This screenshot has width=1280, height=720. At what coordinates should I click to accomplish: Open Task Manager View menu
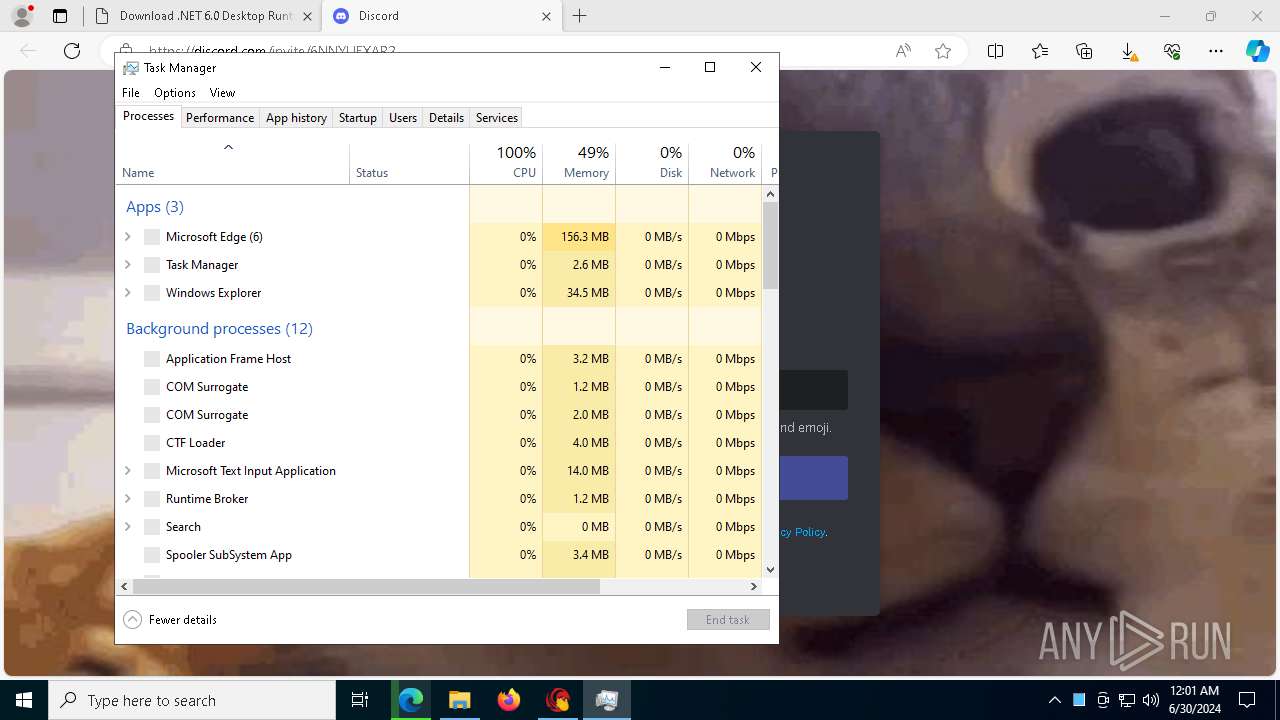click(x=222, y=93)
